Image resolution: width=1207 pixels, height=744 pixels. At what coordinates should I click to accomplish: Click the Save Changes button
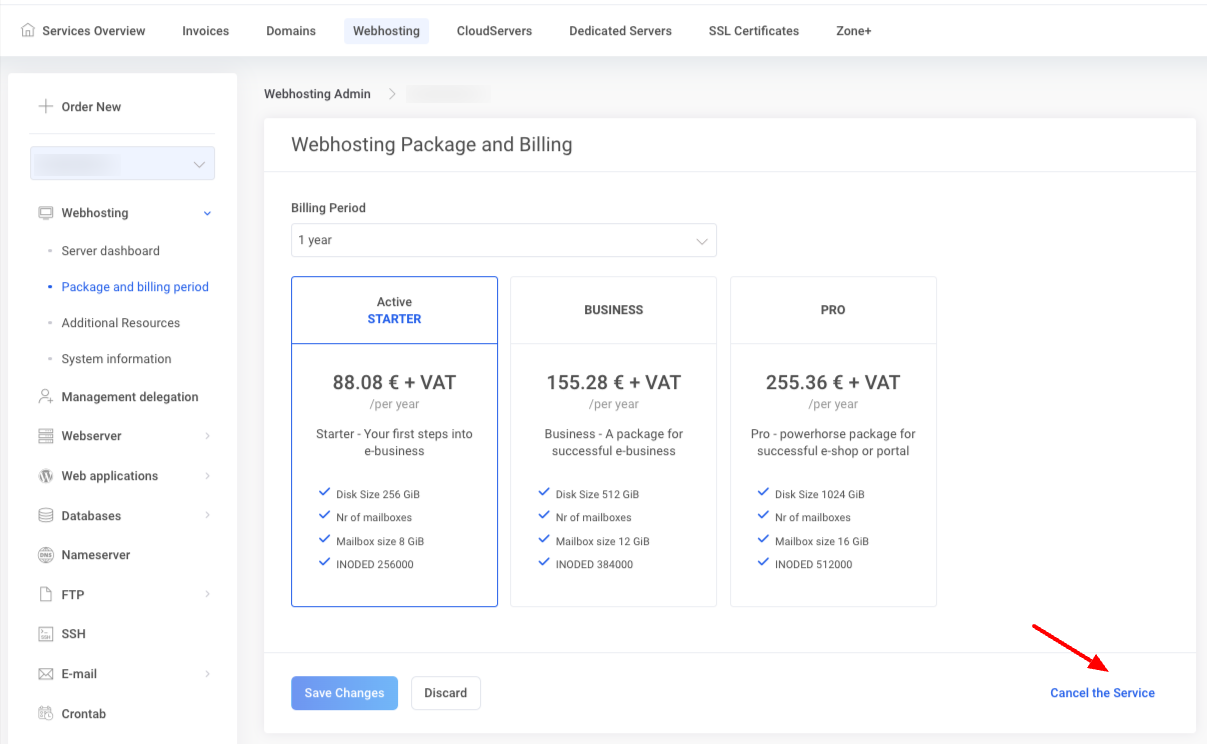pos(344,693)
